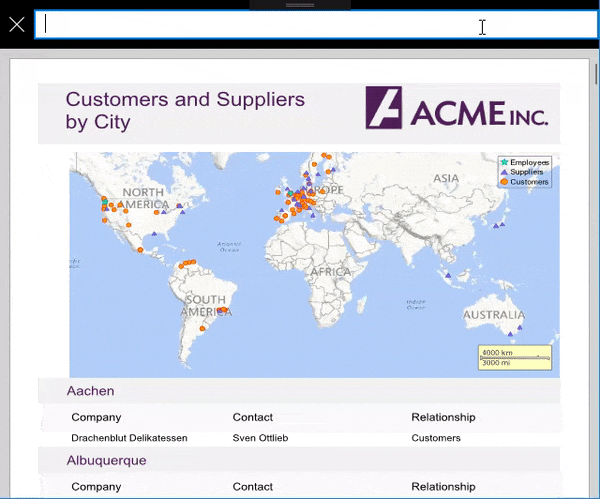Click the Relationship column header under Aachen
Image resolution: width=600 pixels, height=499 pixels.
pos(443,417)
